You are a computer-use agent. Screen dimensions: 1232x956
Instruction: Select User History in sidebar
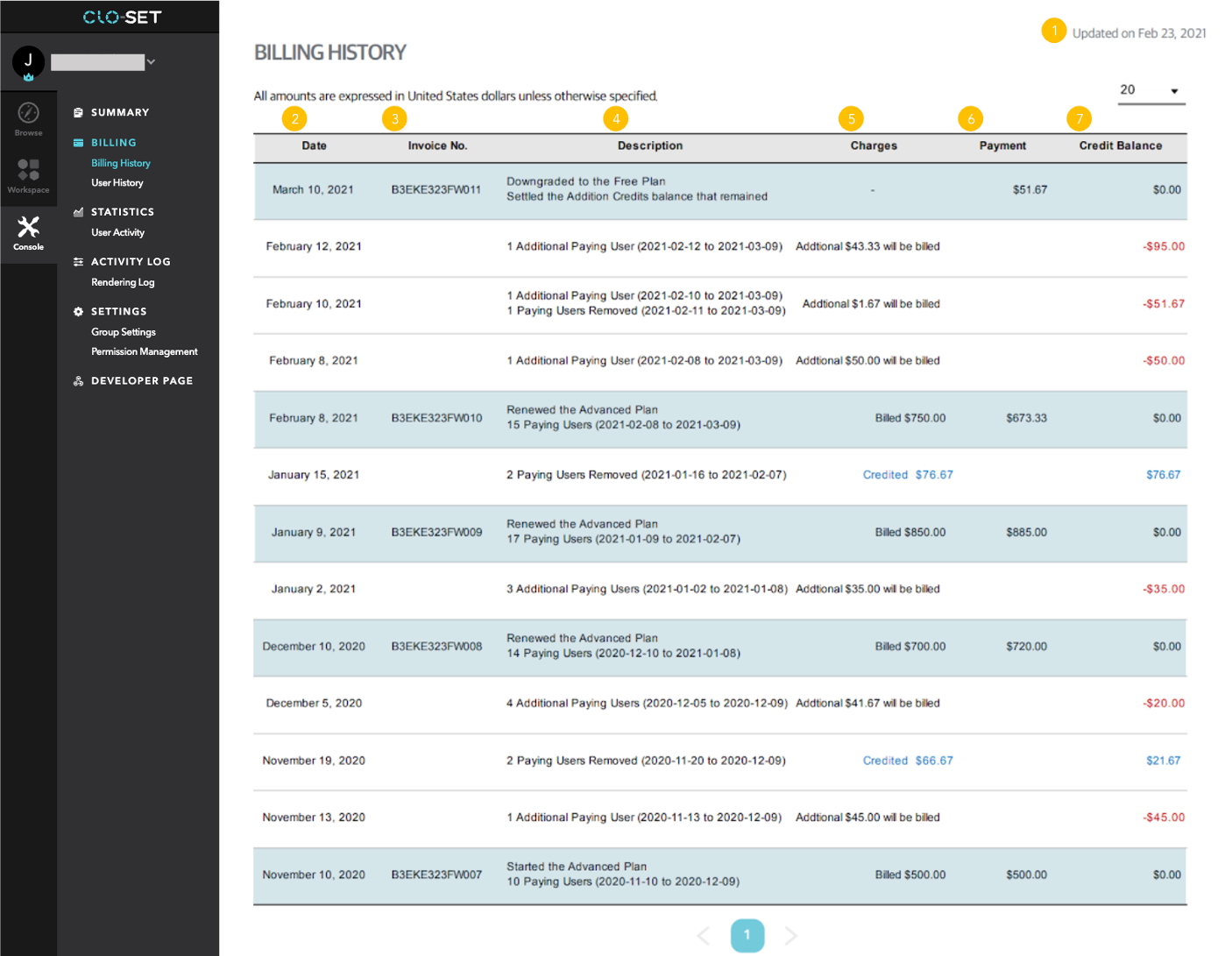point(117,183)
